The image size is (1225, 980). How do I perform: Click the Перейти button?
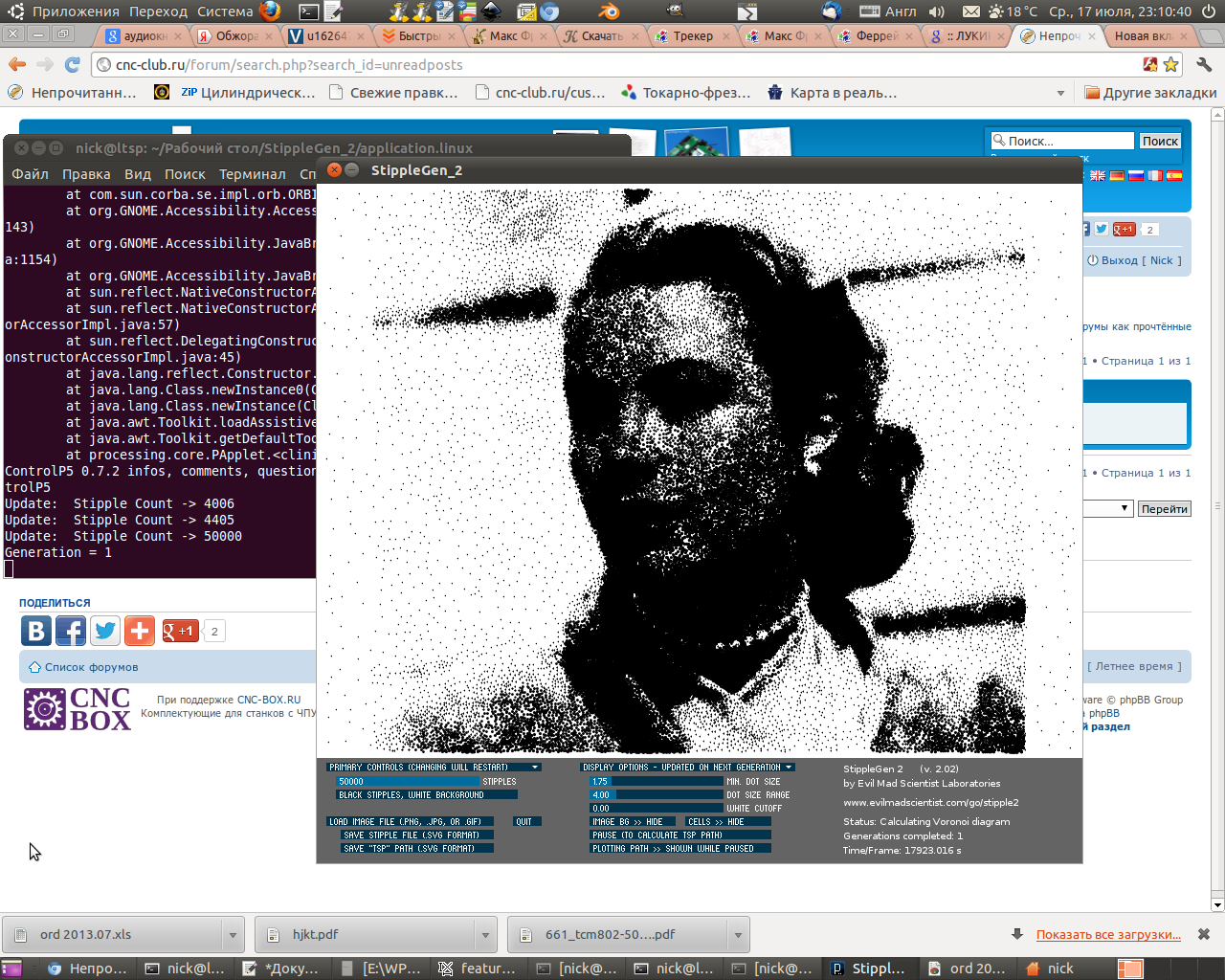pyautogui.click(x=1165, y=508)
